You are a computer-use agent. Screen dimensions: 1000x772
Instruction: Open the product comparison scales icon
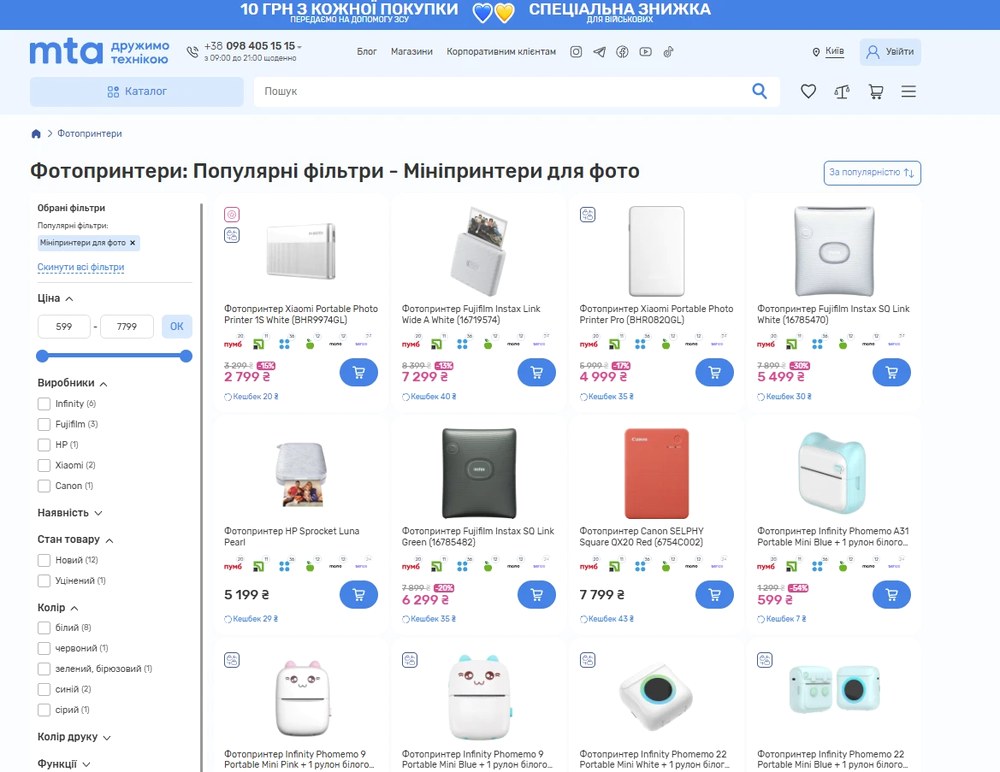842,92
